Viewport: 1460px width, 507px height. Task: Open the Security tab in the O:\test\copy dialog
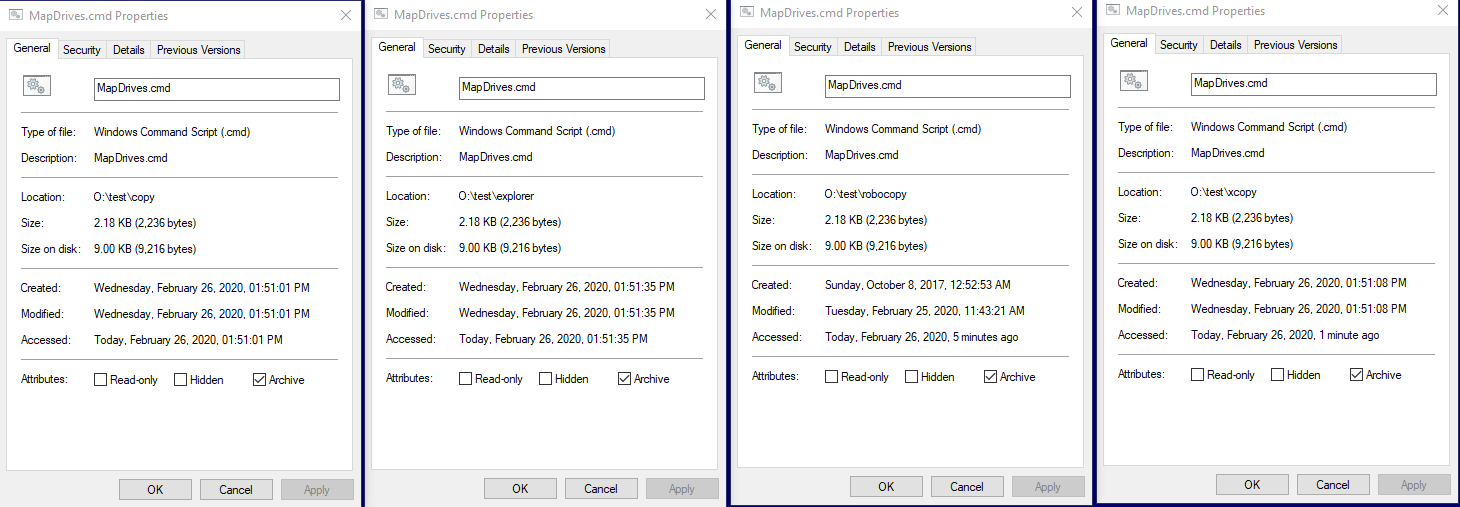click(81, 50)
